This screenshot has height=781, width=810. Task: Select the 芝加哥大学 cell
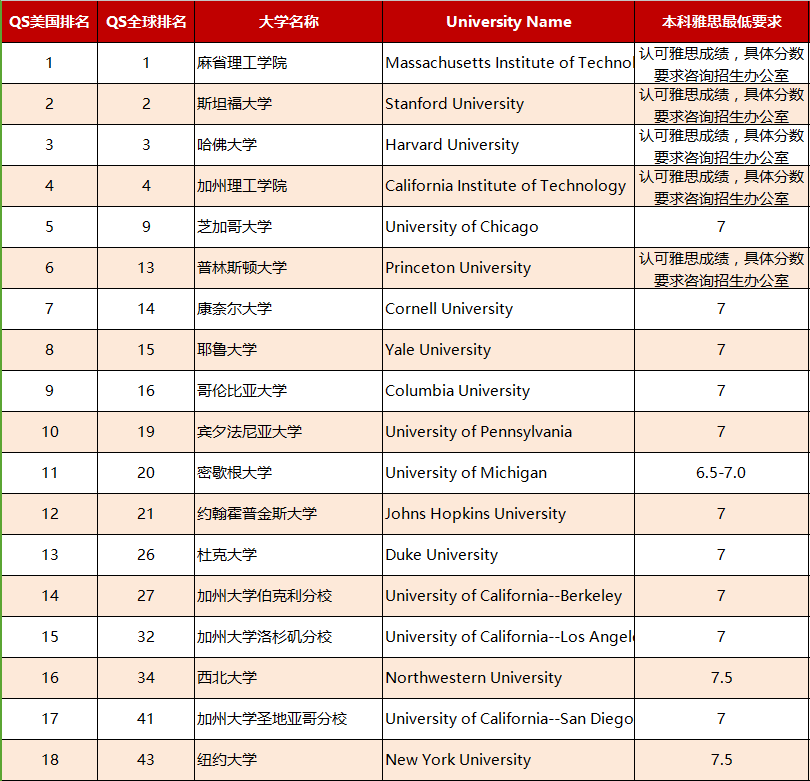(x=288, y=227)
